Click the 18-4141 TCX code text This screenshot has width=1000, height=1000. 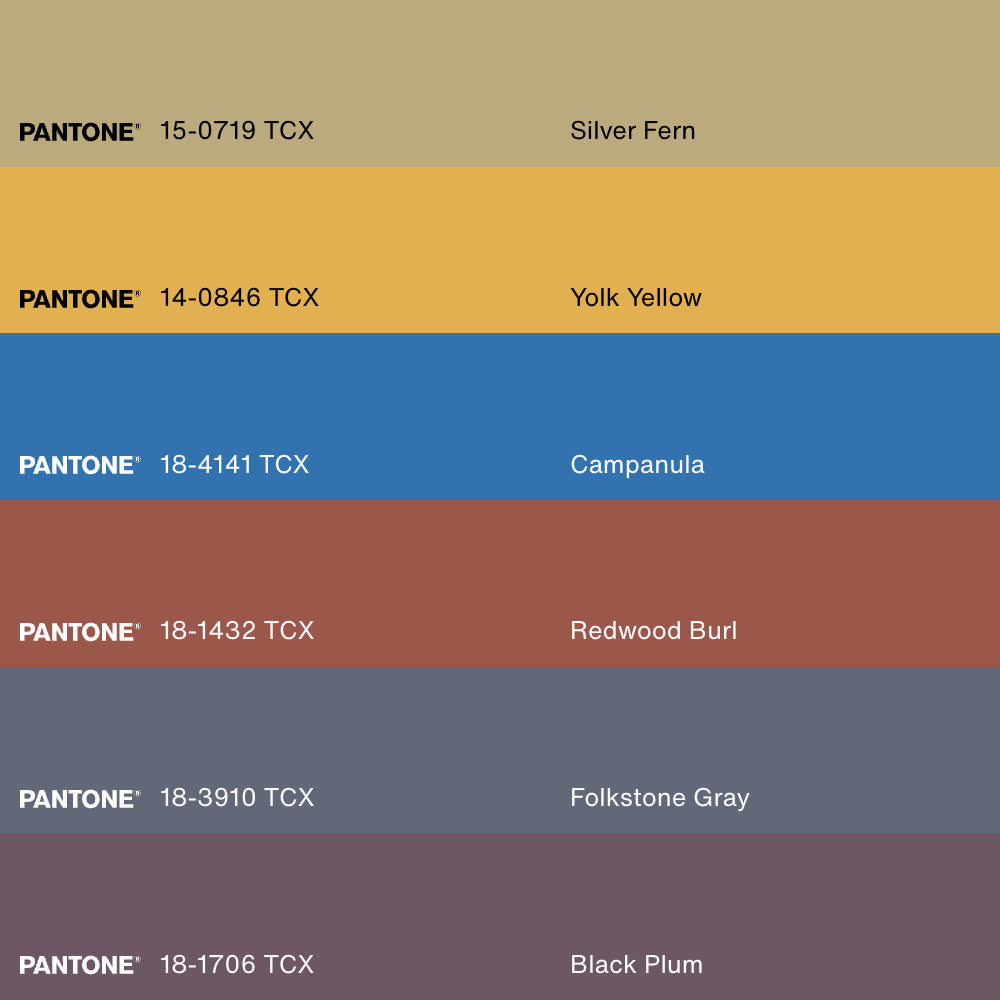(x=235, y=464)
